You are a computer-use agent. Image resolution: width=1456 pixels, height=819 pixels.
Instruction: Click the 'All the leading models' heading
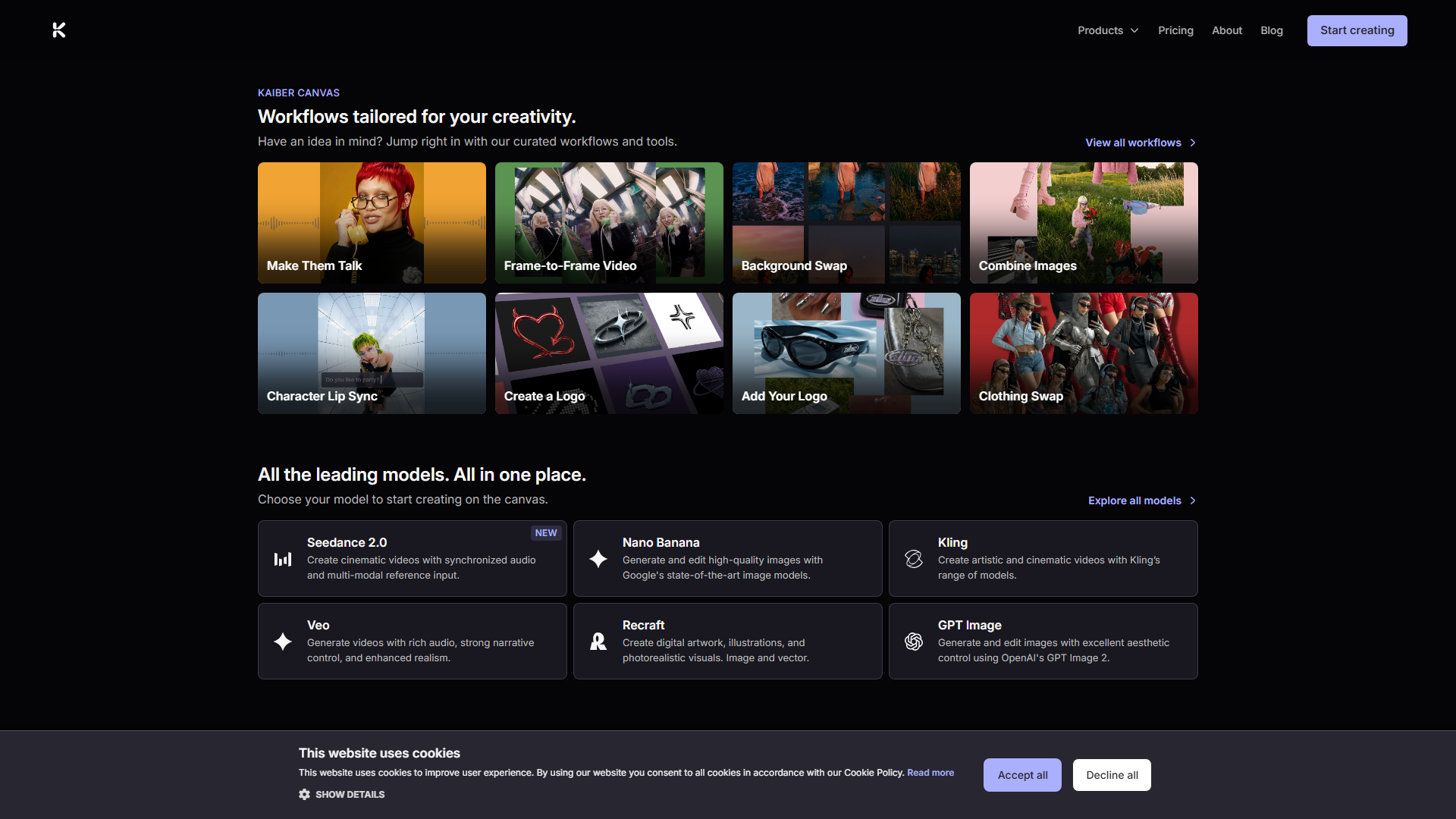[422, 474]
